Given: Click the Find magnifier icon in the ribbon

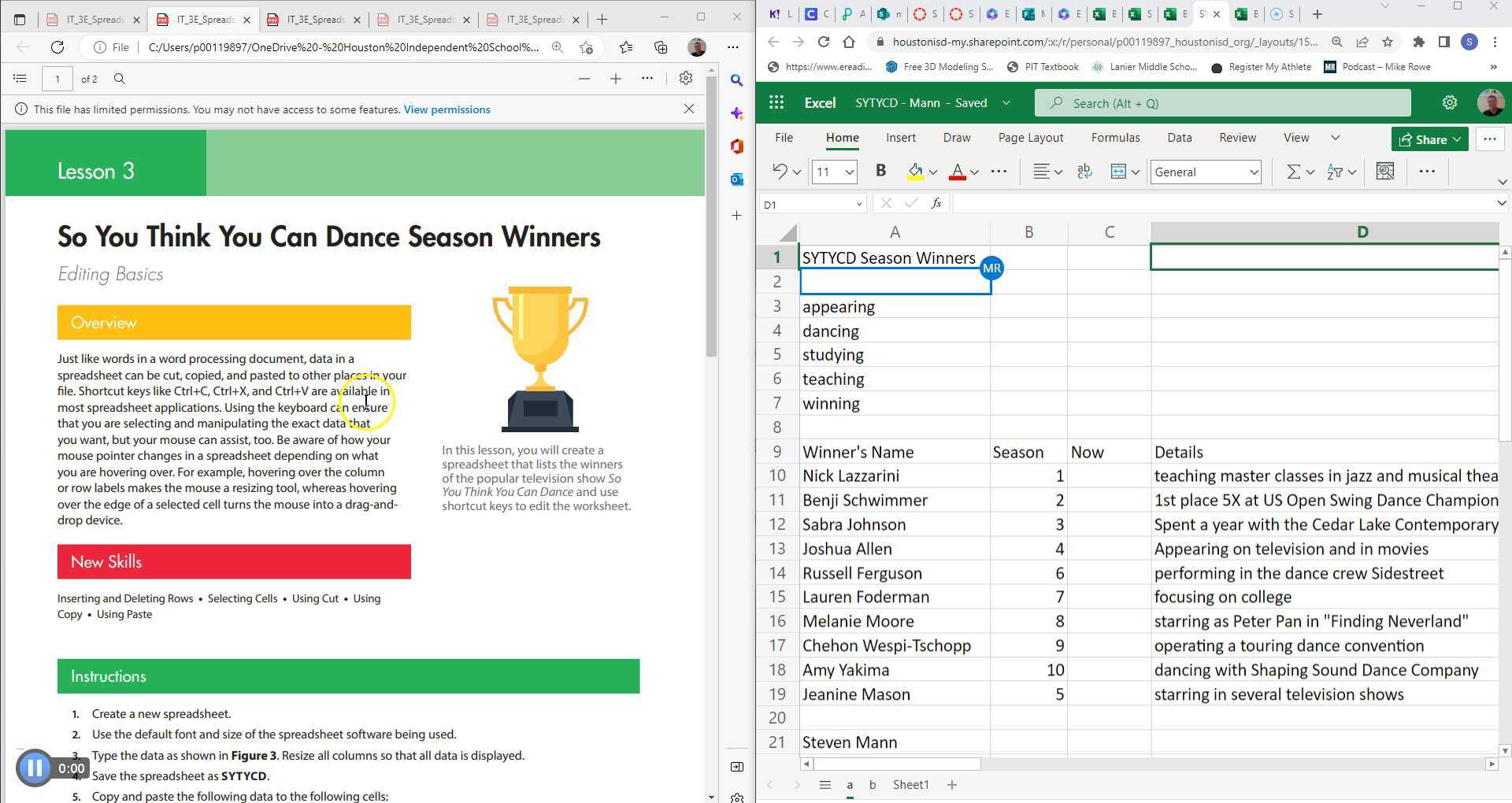Looking at the screenshot, I should (x=1386, y=172).
